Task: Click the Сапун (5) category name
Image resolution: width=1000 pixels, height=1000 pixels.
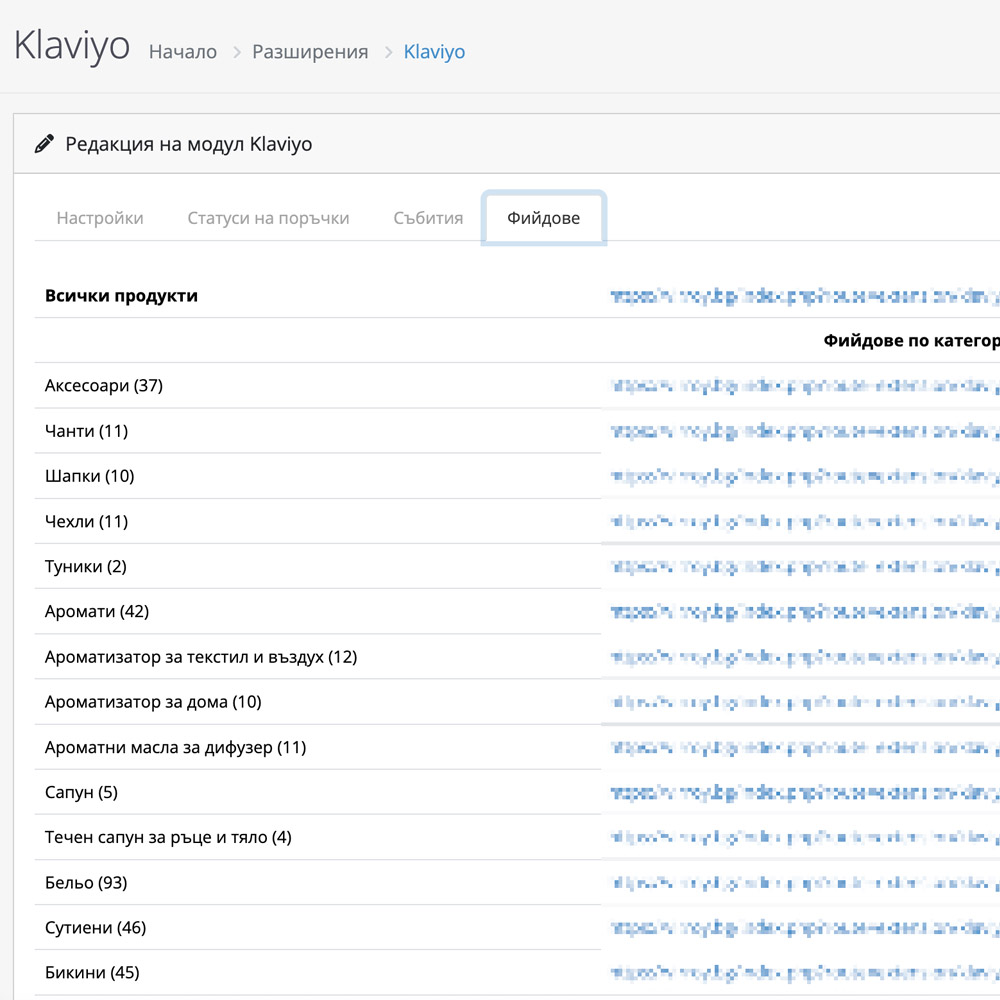Action: (82, 792)
